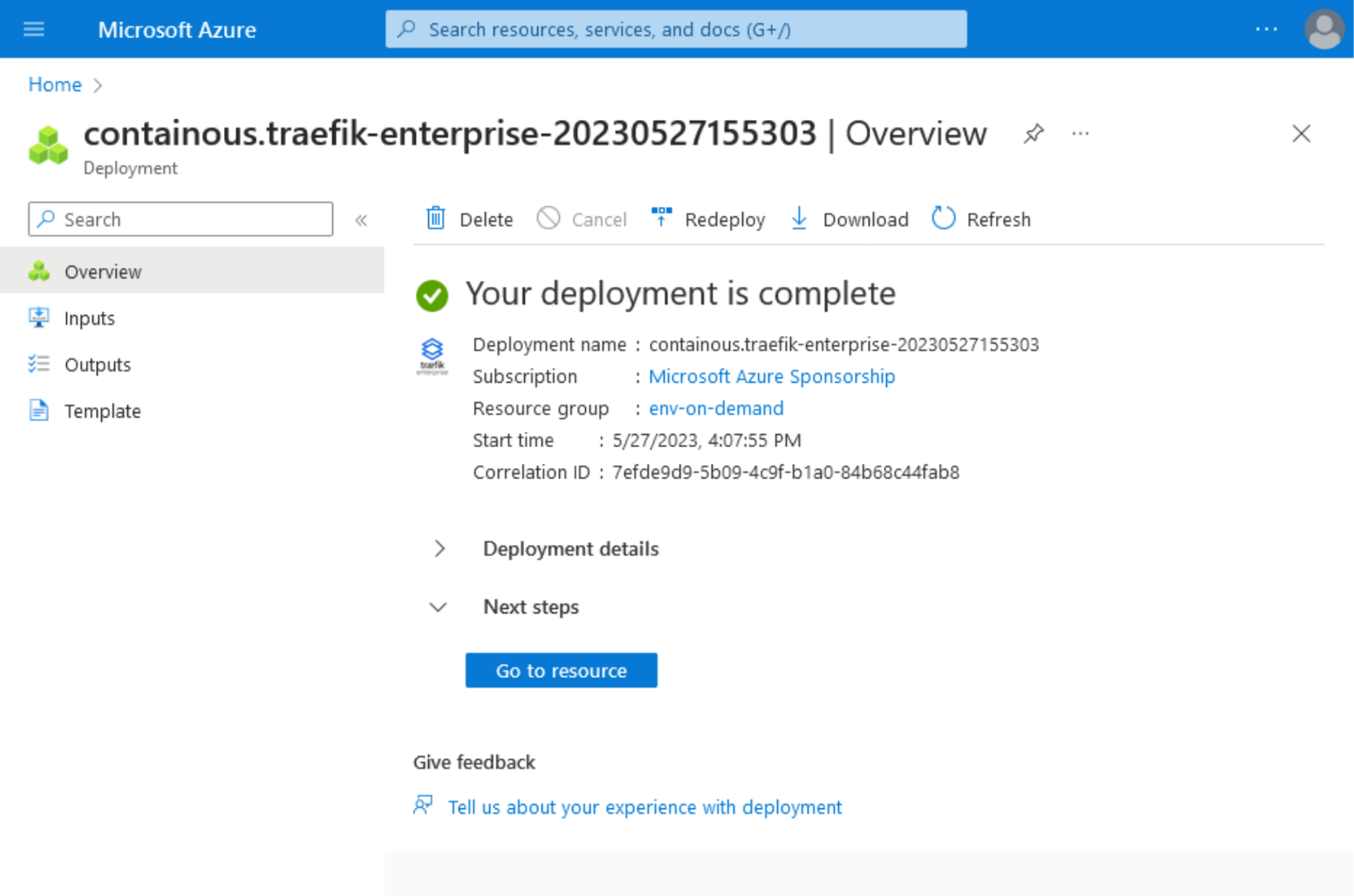Click the Redeploy toolbar icon
This screenshot has height=896, width=1354.
coord(661,217)
